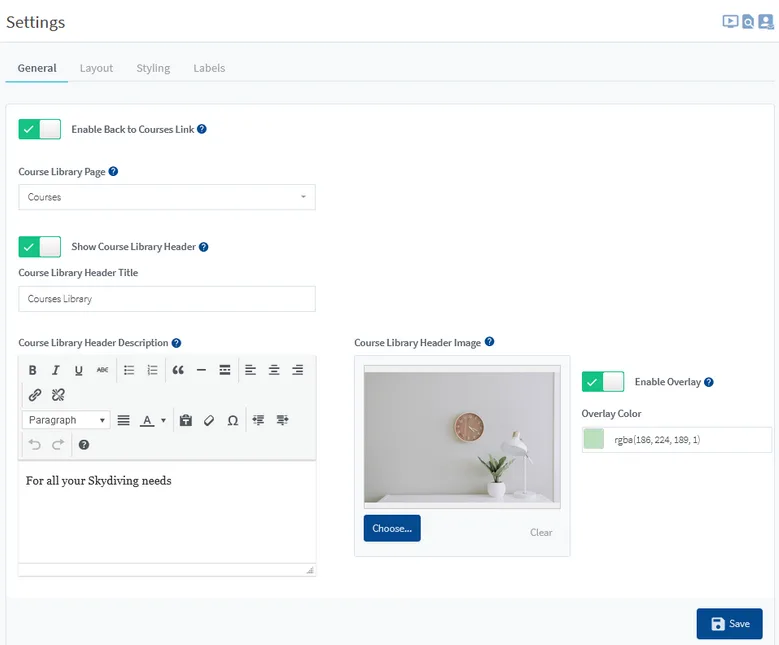The width and height of the screenshot is (779, 645).
Task: Insert special character Omega
Action: point(233,420)
